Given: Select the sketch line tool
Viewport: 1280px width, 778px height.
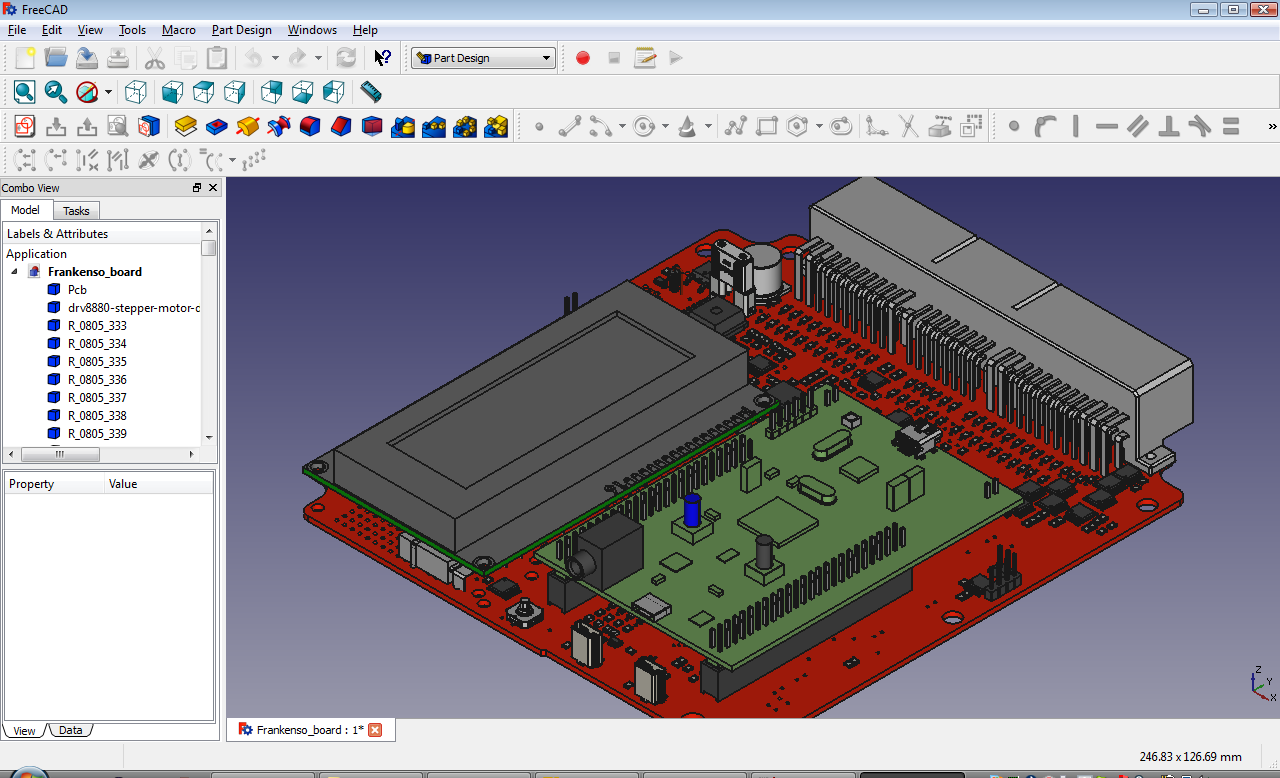Looking at the screenshot, I should tap(570, 126).
